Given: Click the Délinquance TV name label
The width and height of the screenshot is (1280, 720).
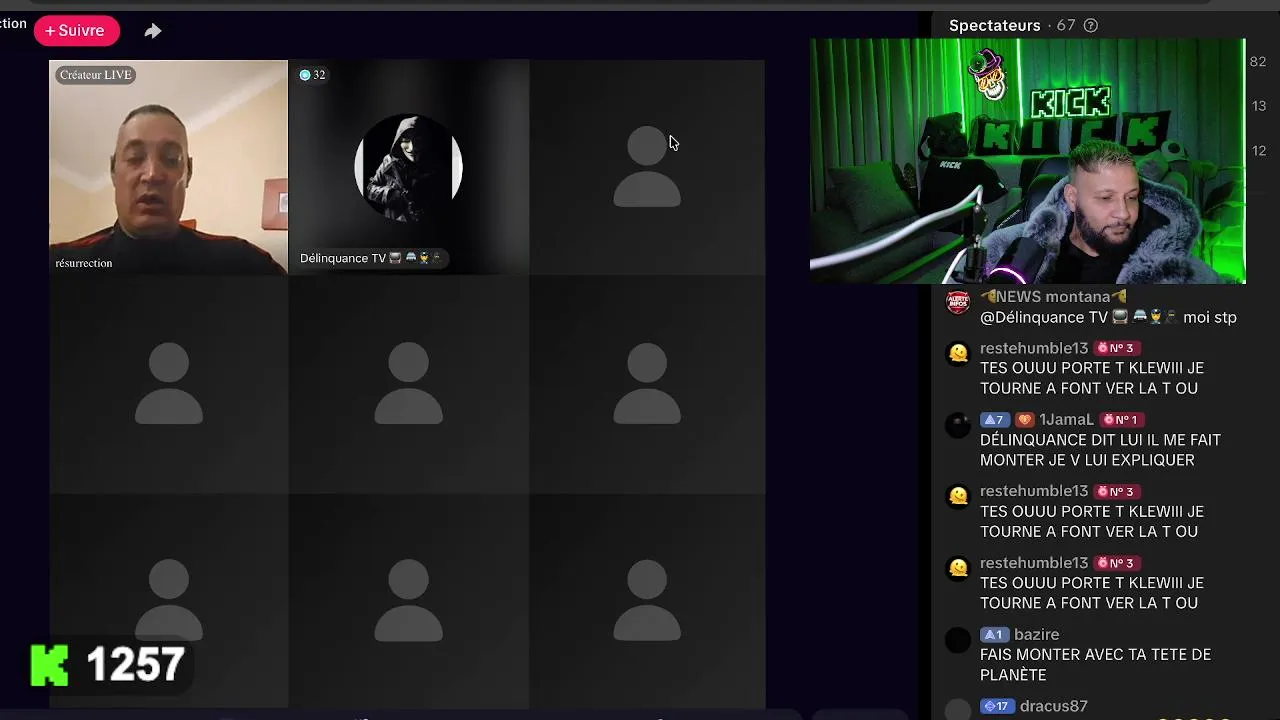Looking at the screenshot, I should (x=370, y=258).
